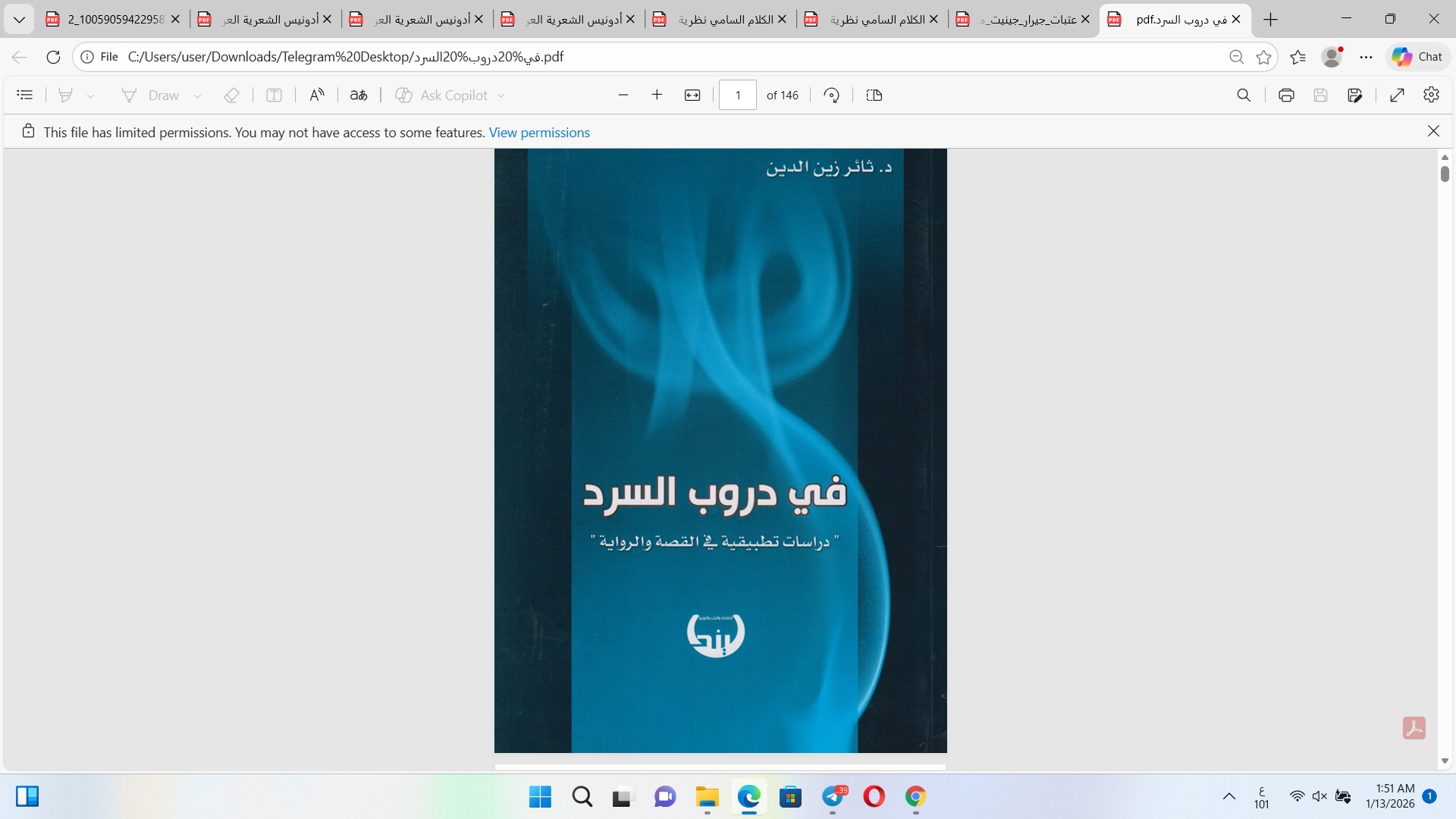Image resolution: width=1456 pixels, height=819 pixels.
Task: Open the Copilot Chat pane
Action: click(x=1417, y=57)
